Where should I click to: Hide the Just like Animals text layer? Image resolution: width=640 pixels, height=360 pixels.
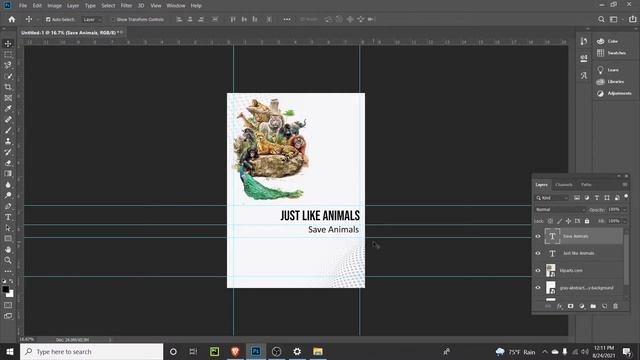pyautogui.click(x=538, y=253)
